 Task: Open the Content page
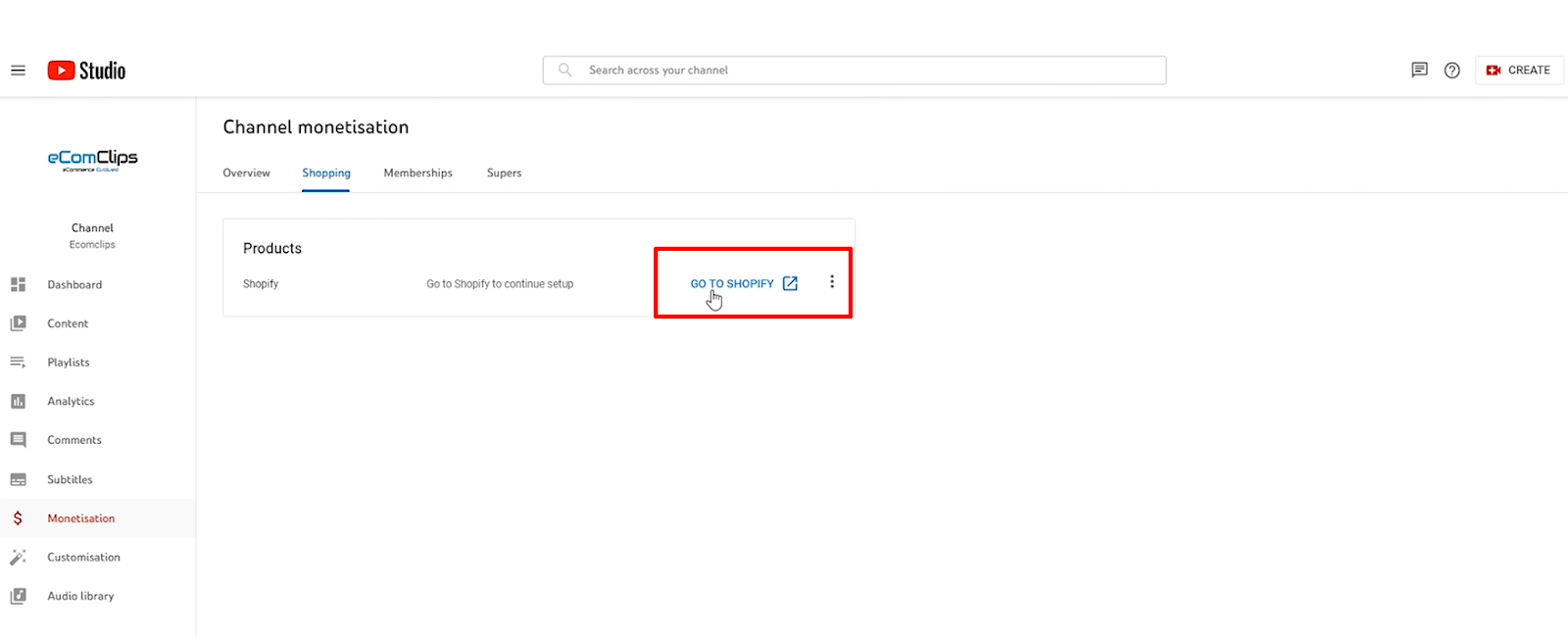click(68, 323)
